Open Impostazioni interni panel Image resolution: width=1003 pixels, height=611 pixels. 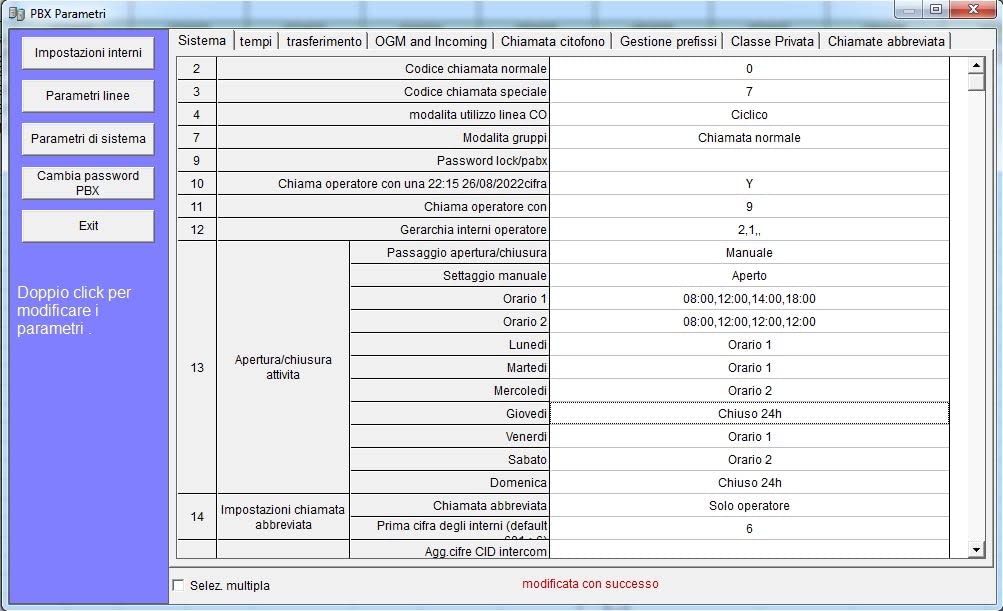[x=88, y=52]
